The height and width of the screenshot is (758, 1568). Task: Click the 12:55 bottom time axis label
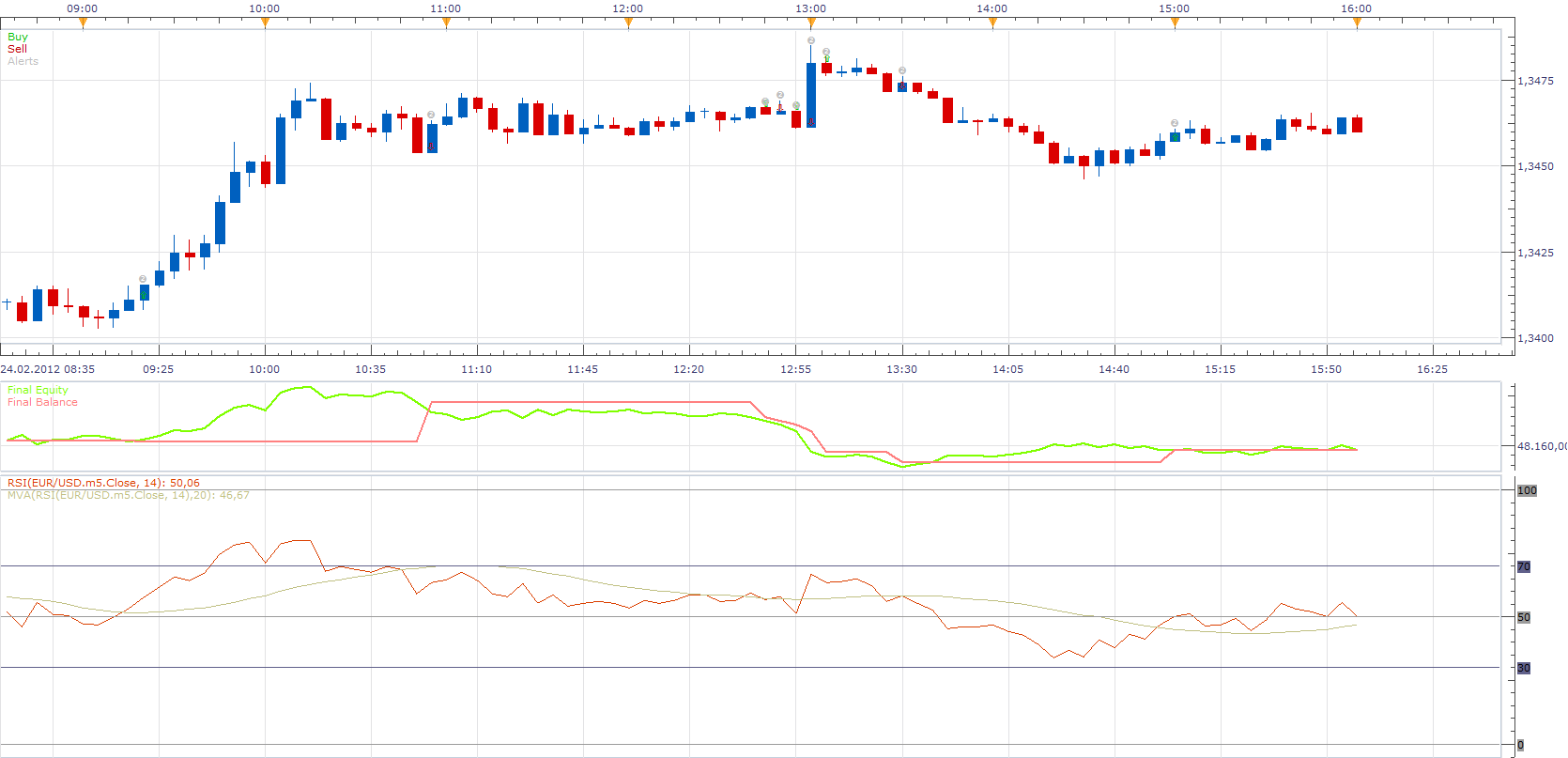point(795,369)
